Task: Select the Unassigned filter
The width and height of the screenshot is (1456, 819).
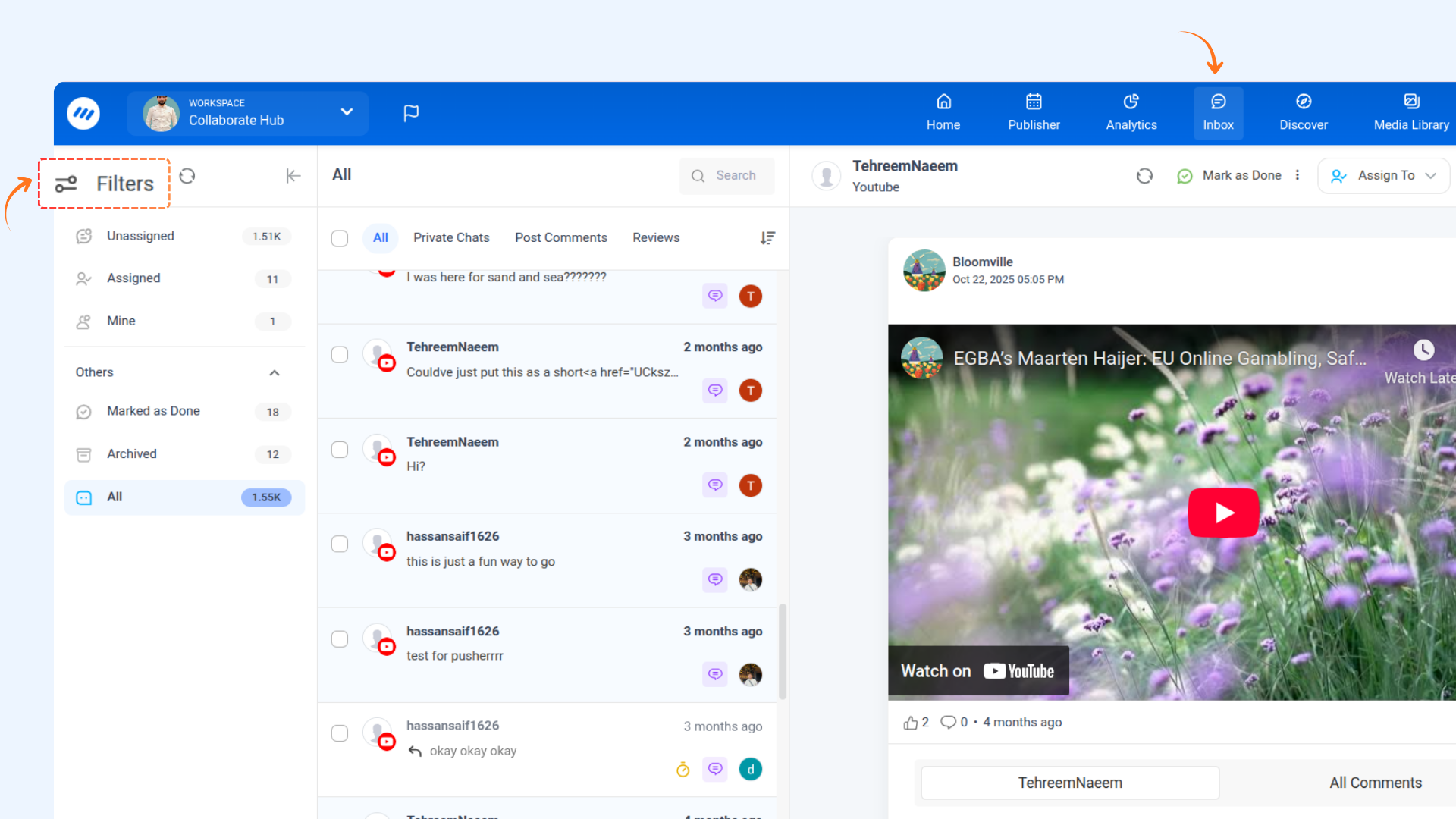Action: tap(184, 237)
